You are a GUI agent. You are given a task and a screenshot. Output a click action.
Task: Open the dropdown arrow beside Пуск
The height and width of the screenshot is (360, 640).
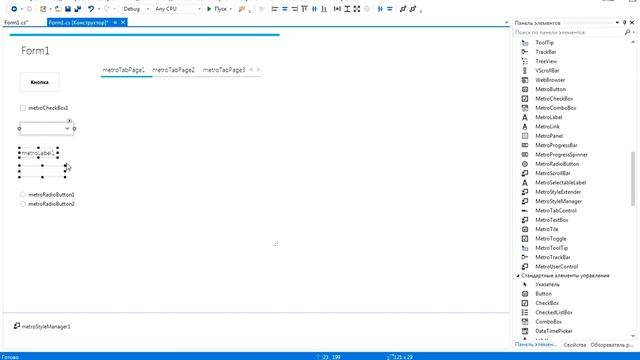(231, 9)
